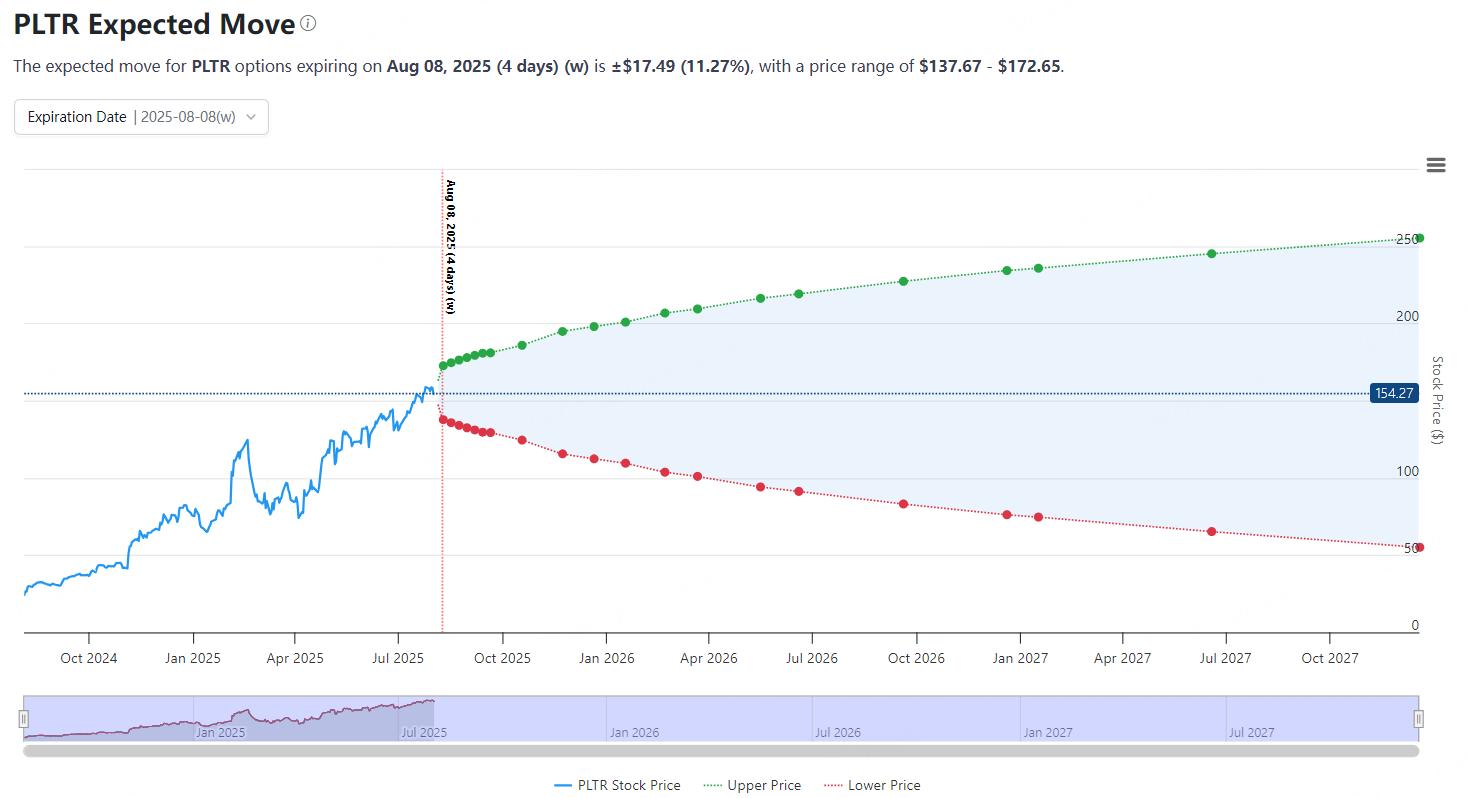Click the last red lower point near 50
Viewport: 1469px width, 798px height.
click(1419, 547)
